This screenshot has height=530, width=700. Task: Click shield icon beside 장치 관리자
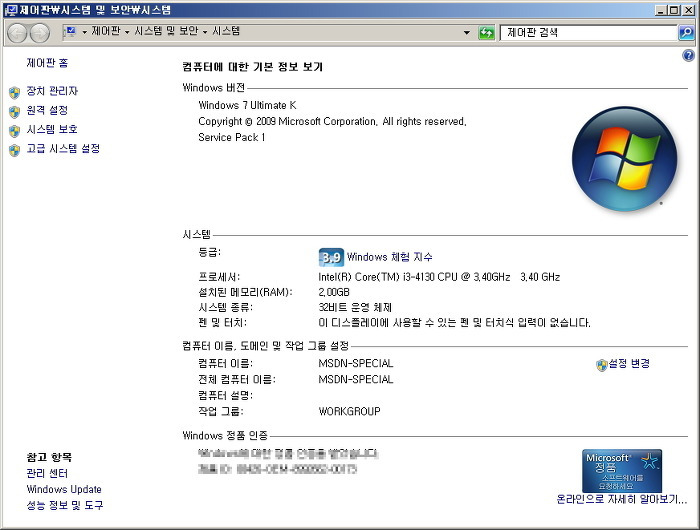coord(15,92)
